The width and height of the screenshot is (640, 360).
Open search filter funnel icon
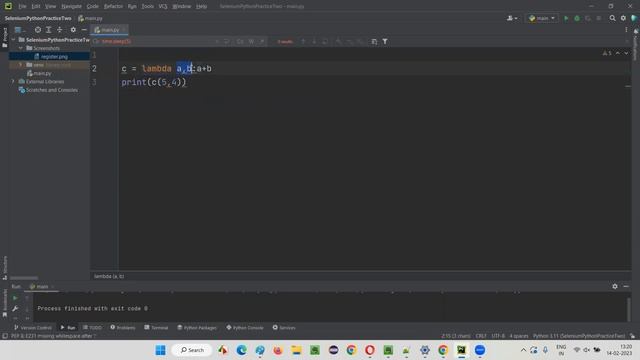click(x=385, y=42)
